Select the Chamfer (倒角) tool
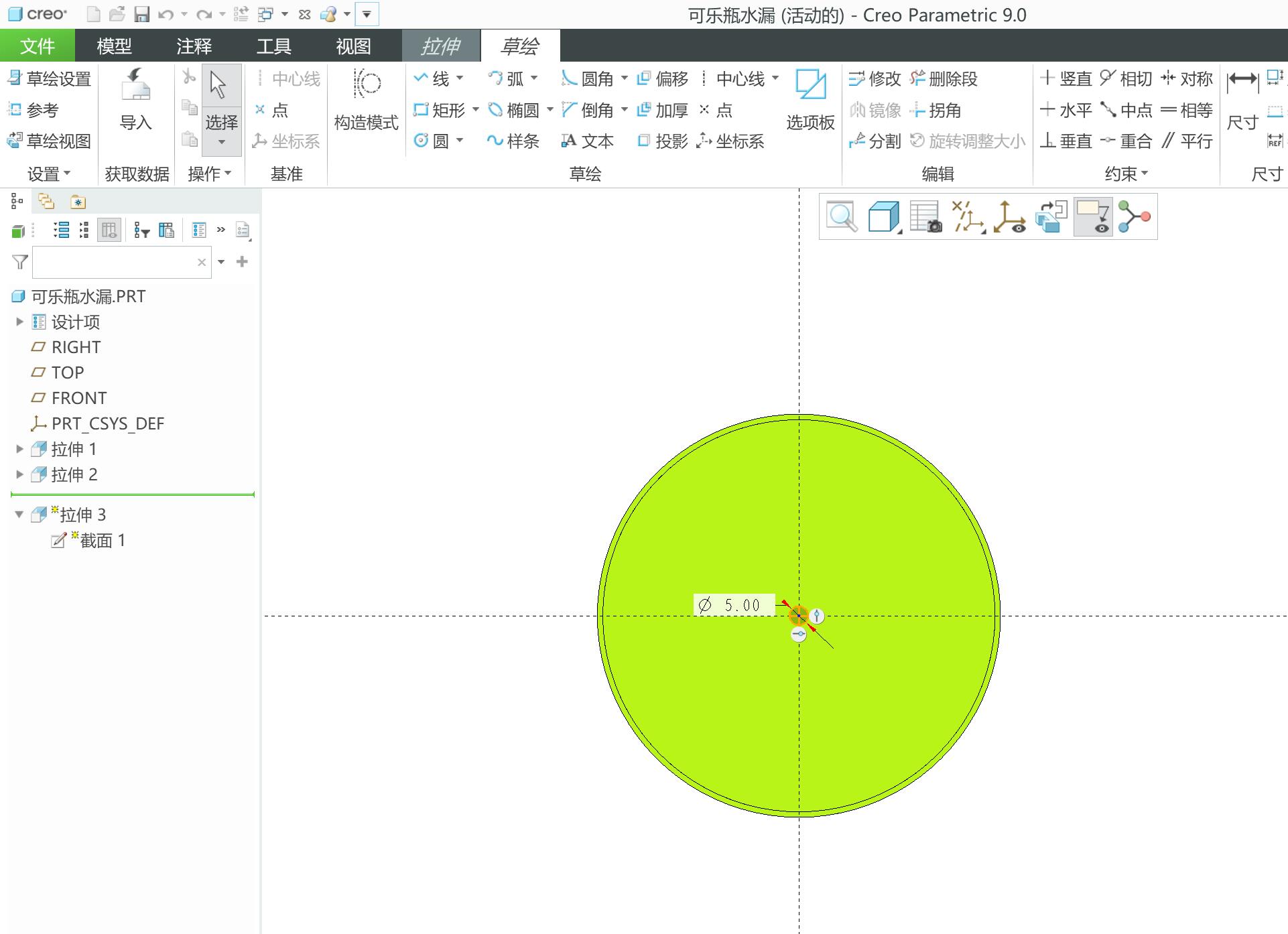The height and width of the screenshot is (934, 1288). tap(588, 110)
